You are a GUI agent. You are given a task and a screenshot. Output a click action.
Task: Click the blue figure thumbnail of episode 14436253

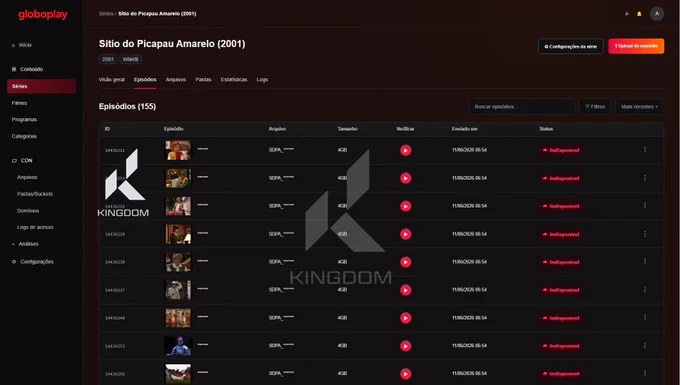pyautogui.click(x=178, y=346)
